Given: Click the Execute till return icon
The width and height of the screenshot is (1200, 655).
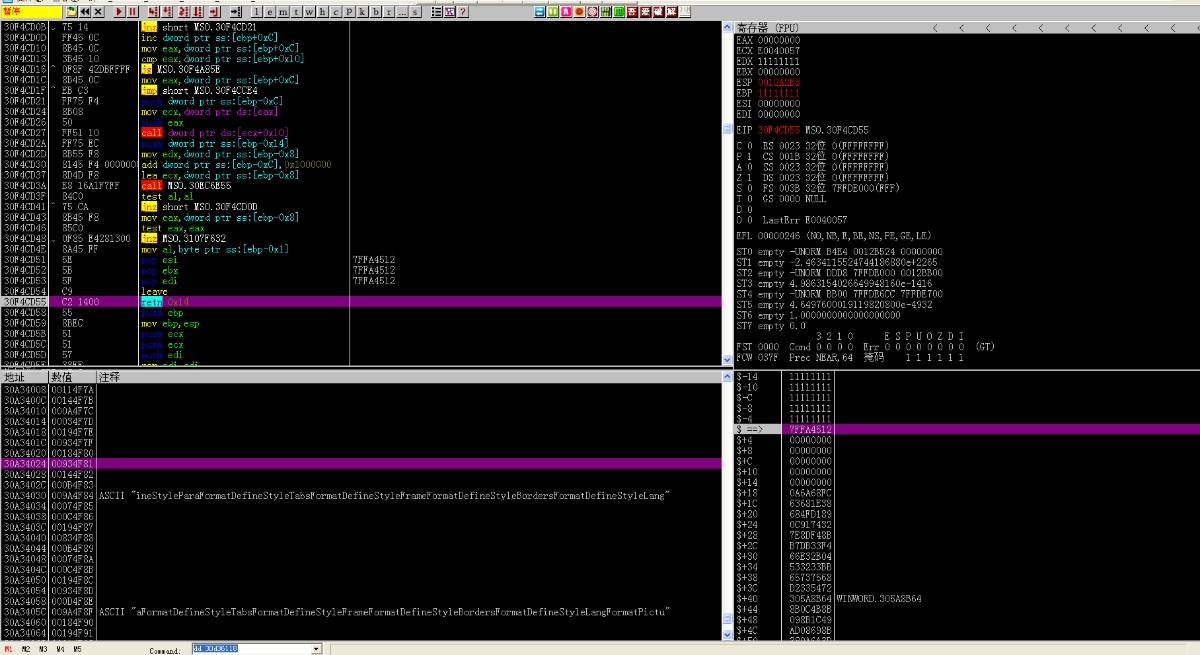Looking at the screenshot, I should (214, 11).
